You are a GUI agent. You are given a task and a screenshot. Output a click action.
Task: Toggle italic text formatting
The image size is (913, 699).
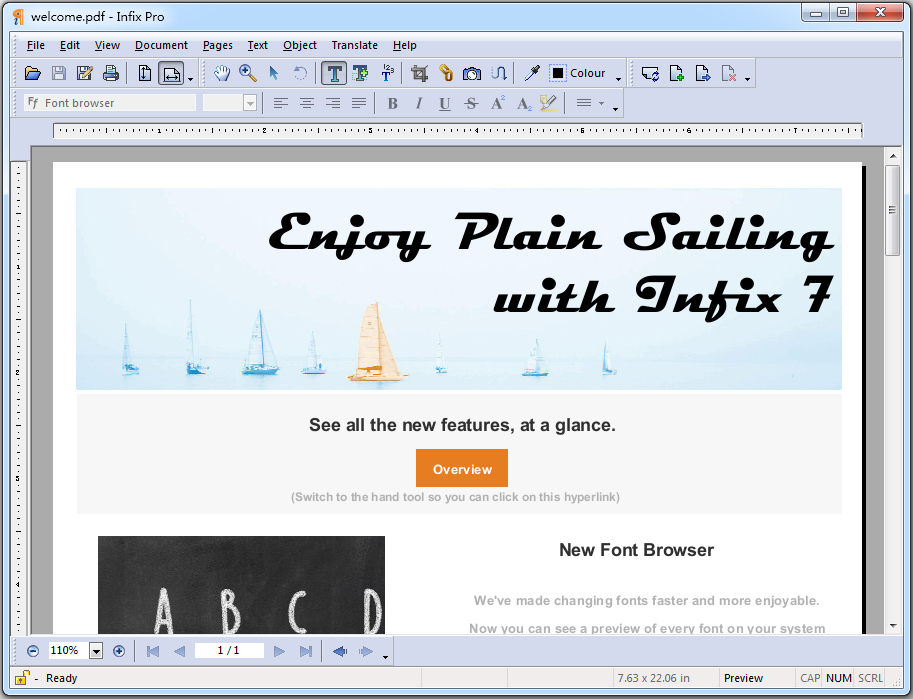pos(418,103)
